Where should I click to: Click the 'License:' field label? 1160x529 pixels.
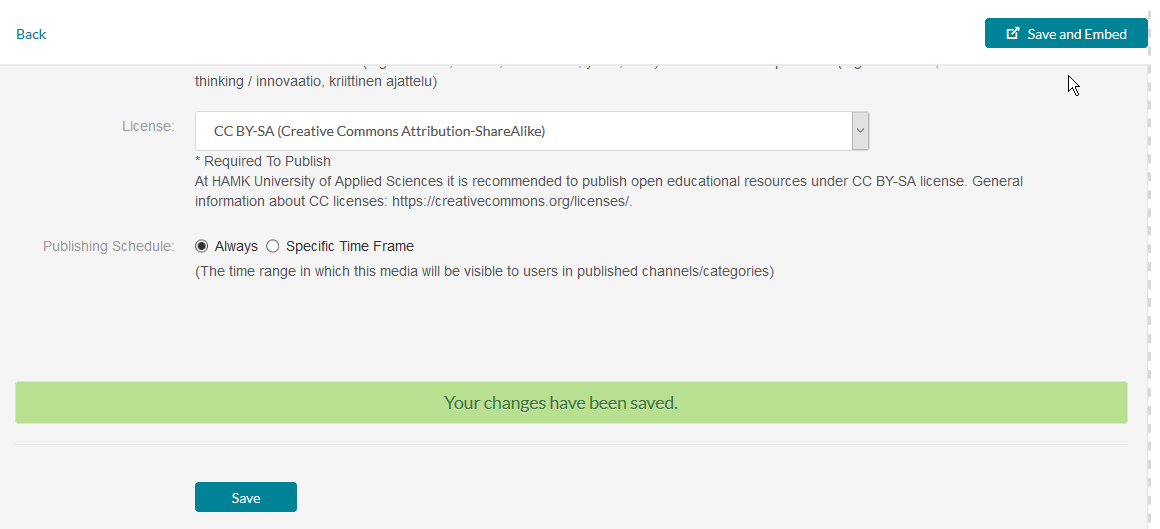(x=148, y=126)
